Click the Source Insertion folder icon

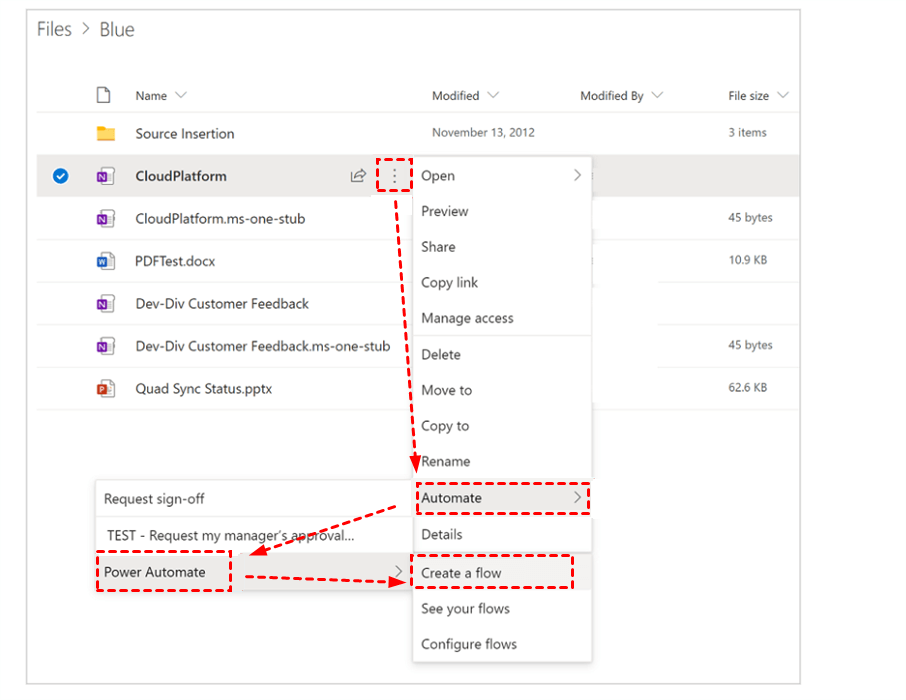coord(106,134)
